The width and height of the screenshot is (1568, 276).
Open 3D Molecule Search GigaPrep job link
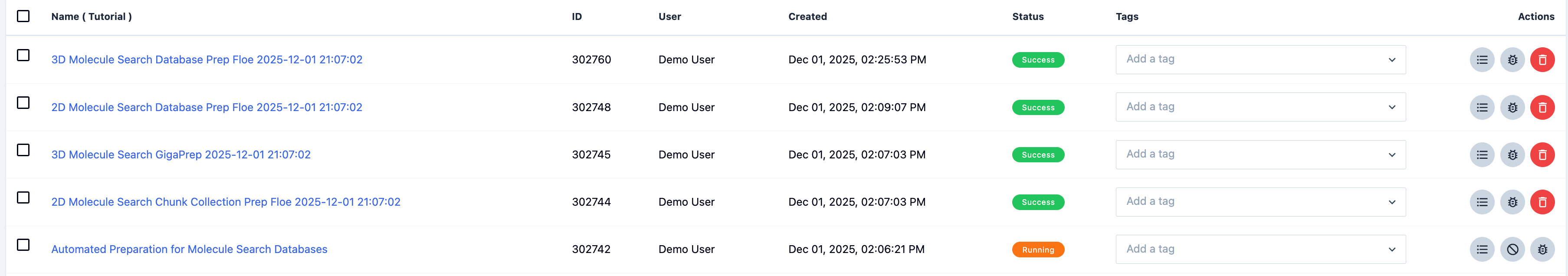(181, 155)
